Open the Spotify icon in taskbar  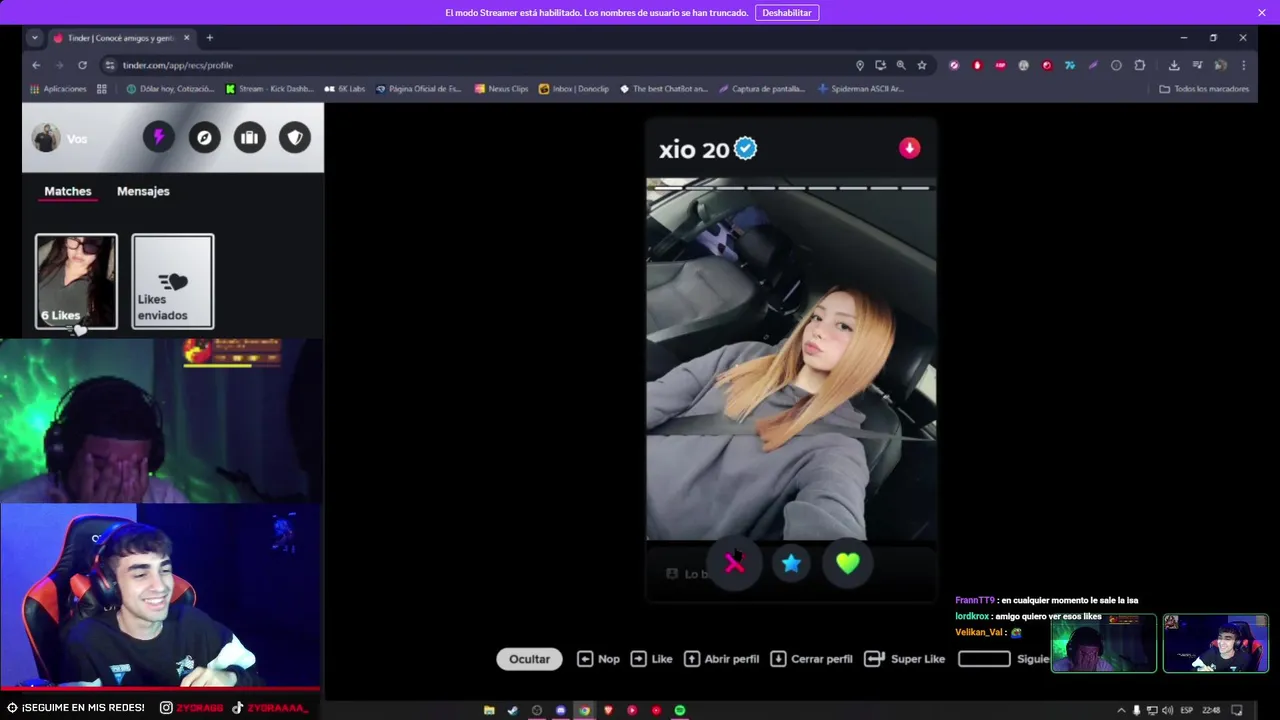[x=680, y=710]
